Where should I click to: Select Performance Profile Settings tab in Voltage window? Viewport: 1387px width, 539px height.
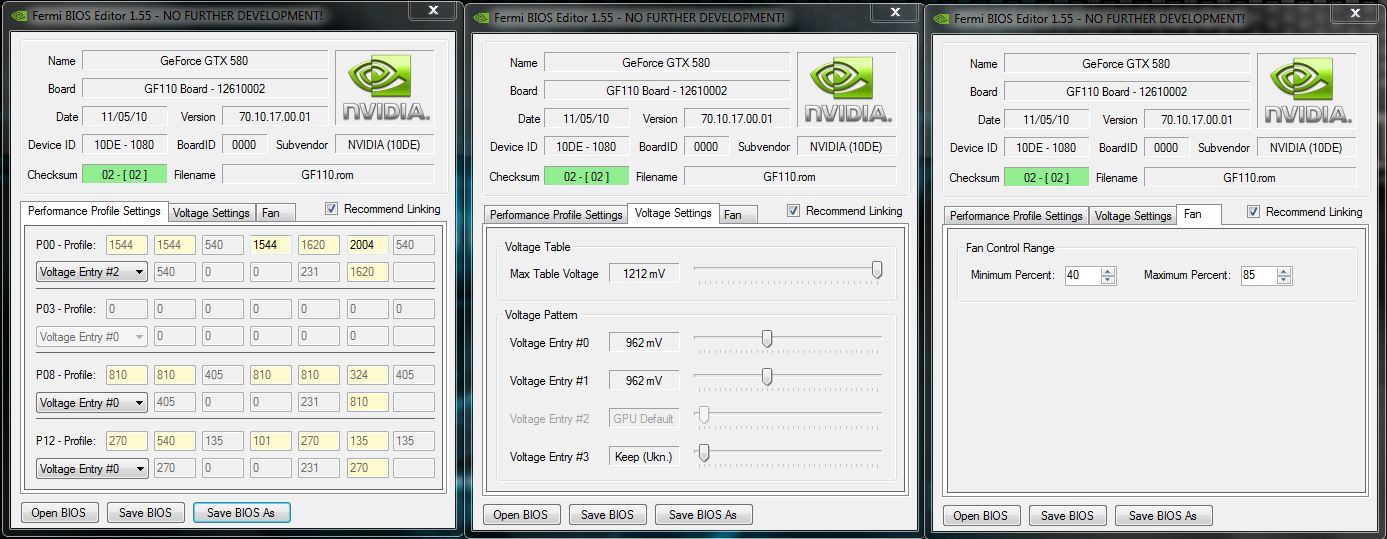point(556,215)
